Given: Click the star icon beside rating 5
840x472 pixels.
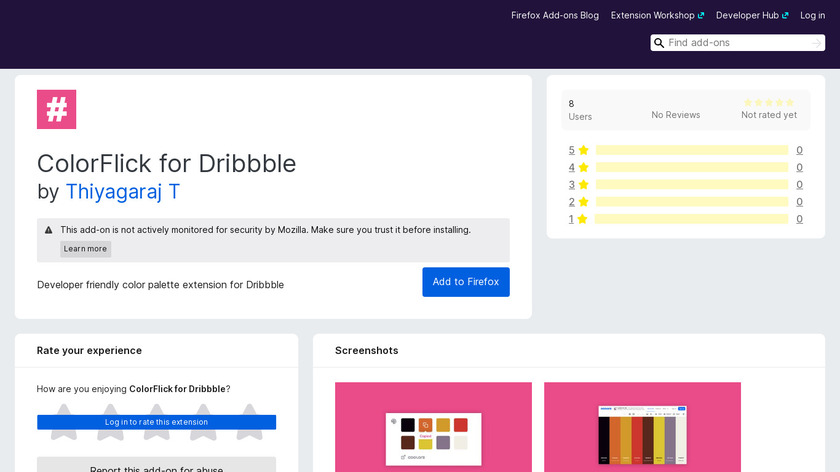Looking at the screenshot, I should pyautogui.click(x=583, y=150).
